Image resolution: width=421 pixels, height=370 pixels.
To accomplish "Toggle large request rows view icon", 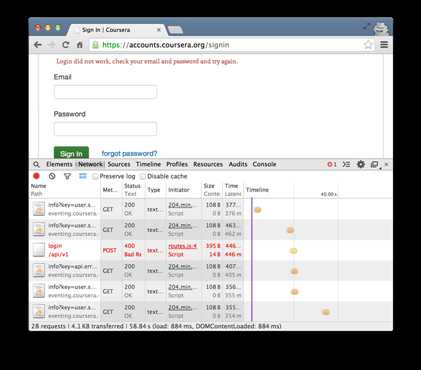I will tap(83, 176).
